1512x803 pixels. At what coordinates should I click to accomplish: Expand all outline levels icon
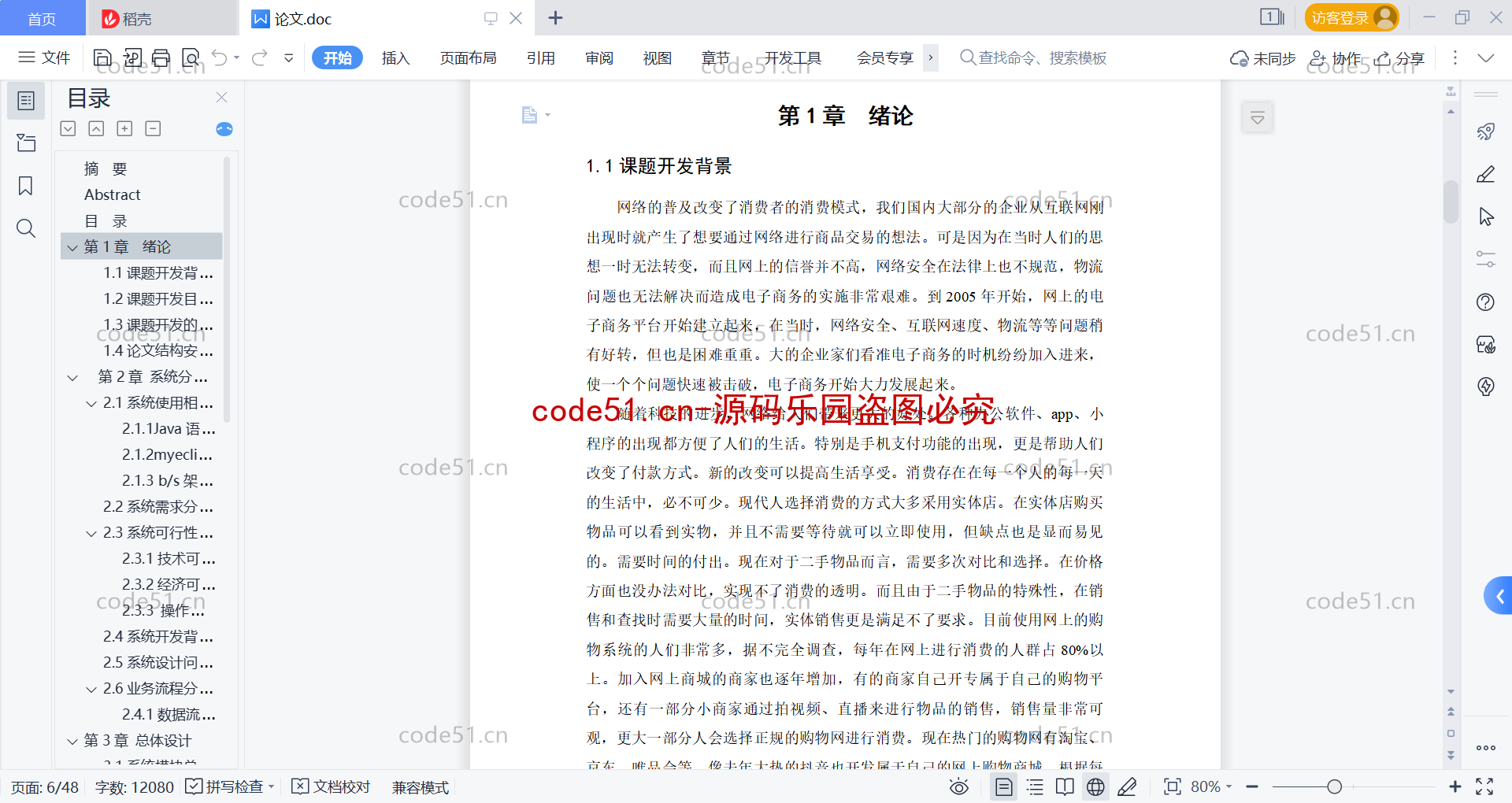point(69,128)
